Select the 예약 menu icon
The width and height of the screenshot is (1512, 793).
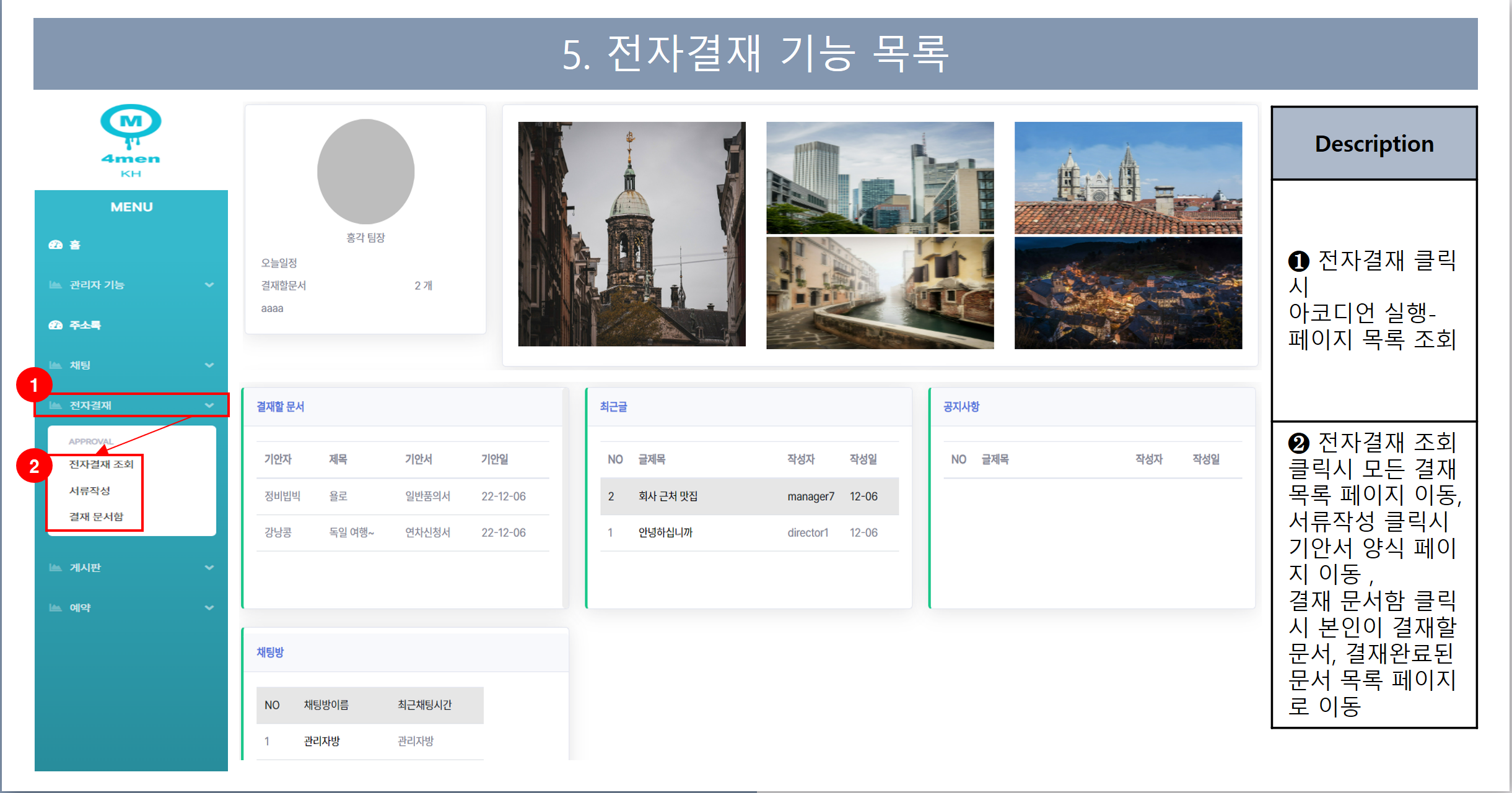pos(55,607)
